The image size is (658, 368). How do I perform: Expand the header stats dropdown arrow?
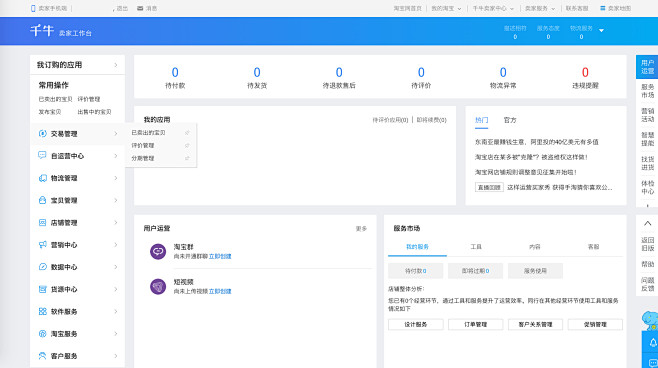tap(601, 31)
